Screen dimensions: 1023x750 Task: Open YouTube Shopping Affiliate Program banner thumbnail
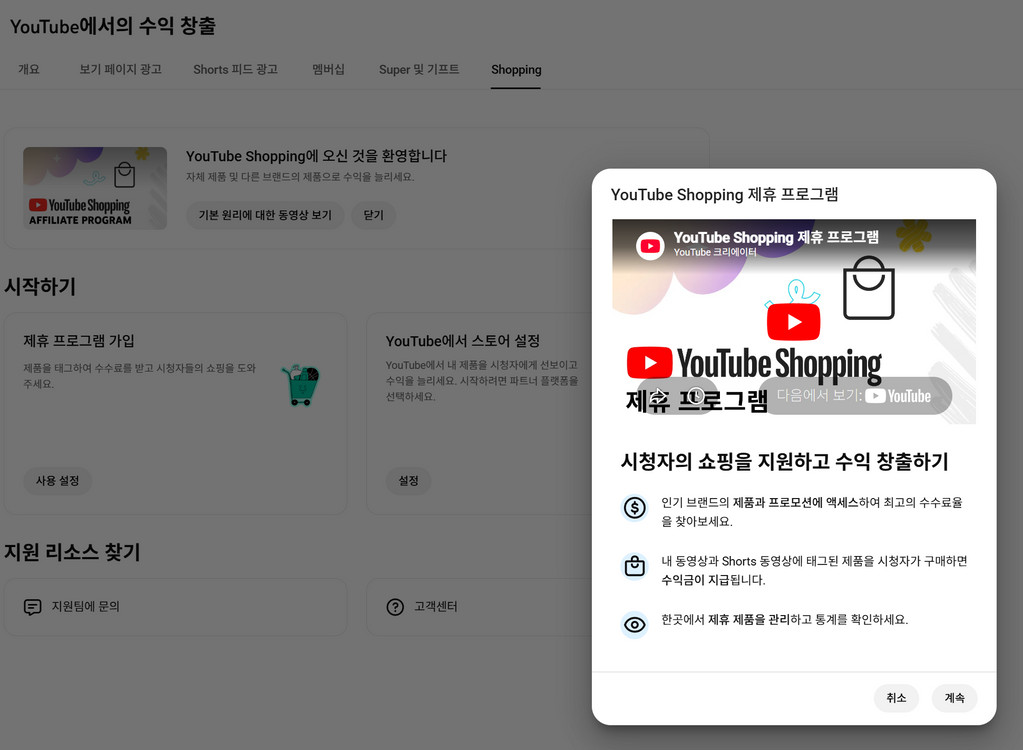point(95,188)
